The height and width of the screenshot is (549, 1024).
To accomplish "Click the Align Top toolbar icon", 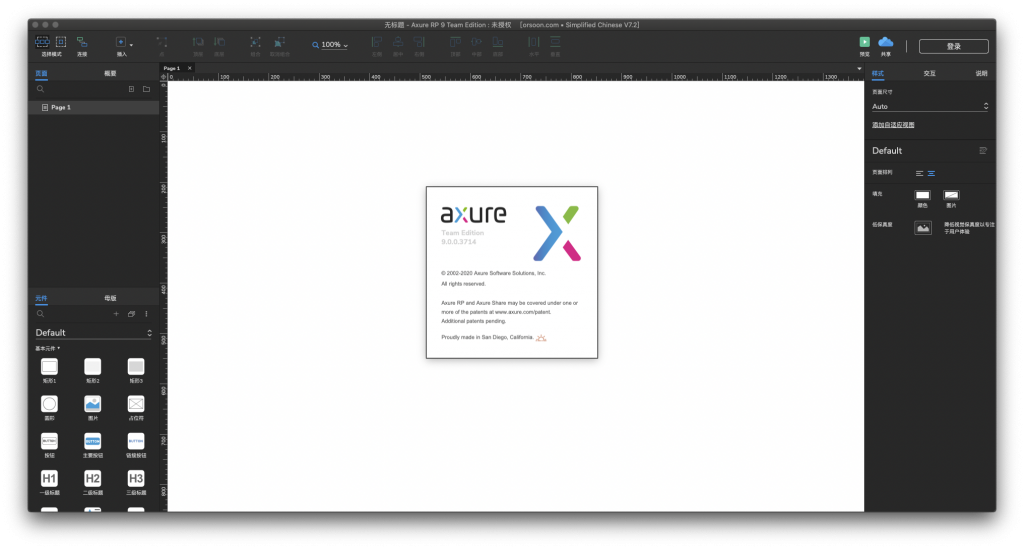I will point(455,42).
